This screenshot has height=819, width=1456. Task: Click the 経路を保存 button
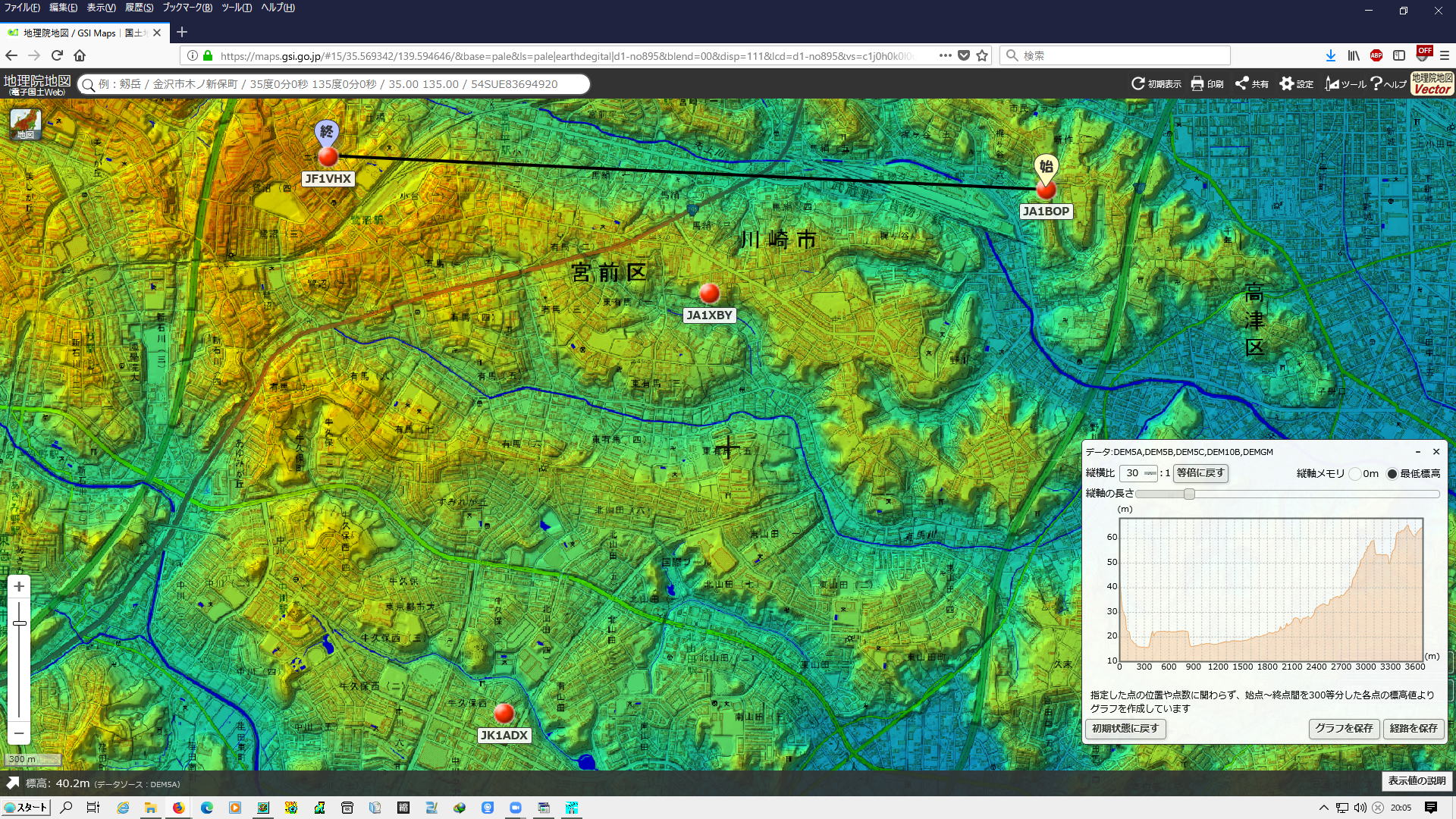point(1414,729)
